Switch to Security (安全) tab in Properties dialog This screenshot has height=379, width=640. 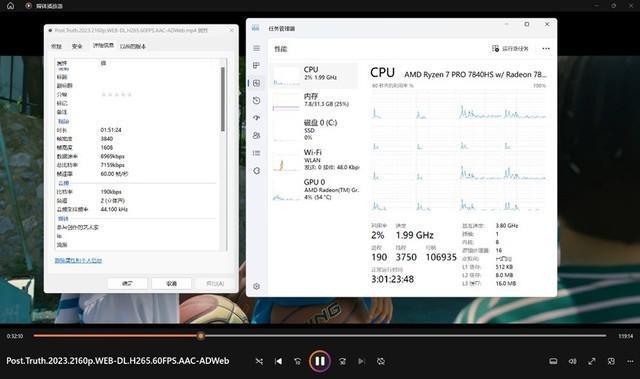[x=77, y=46]
